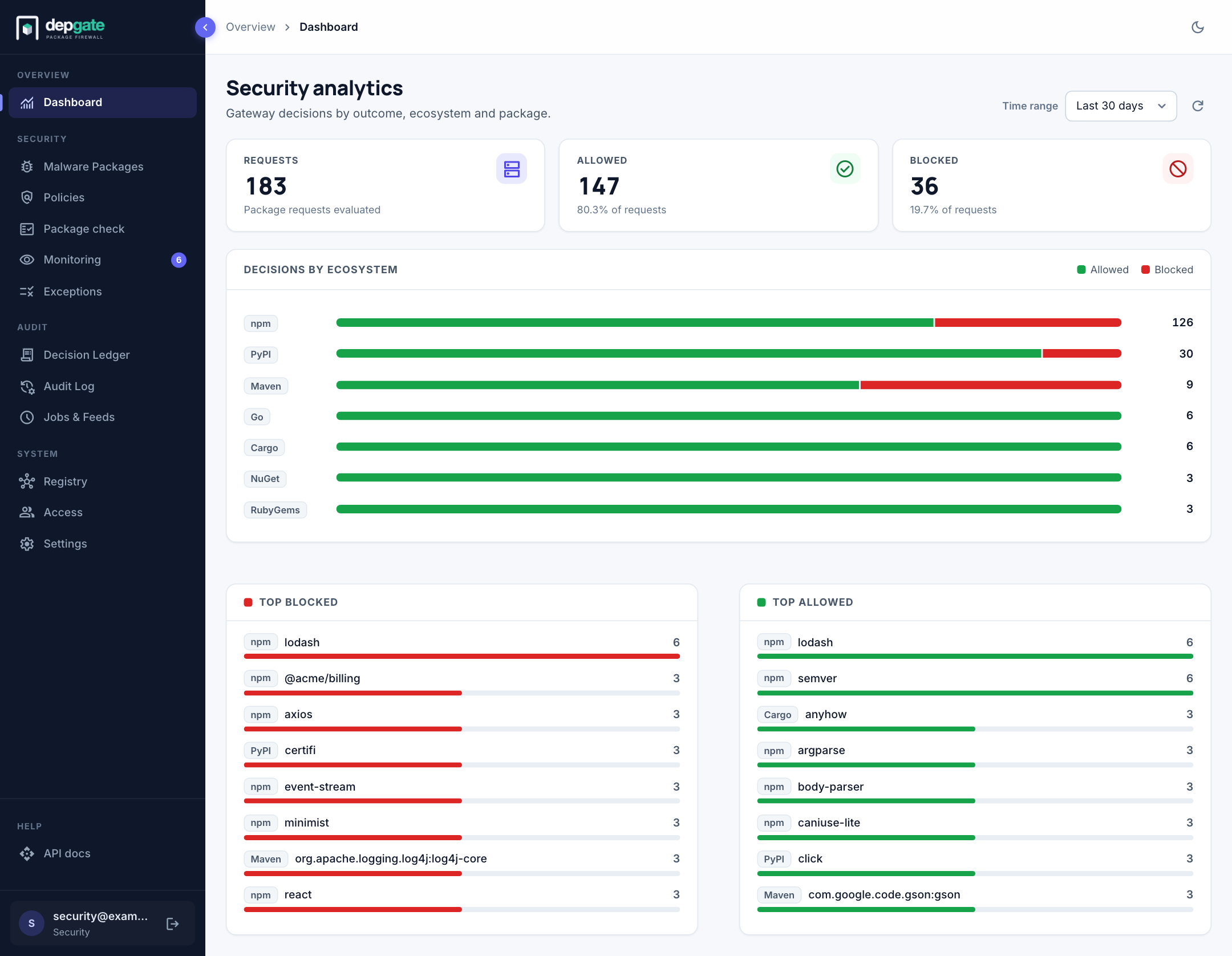Click the Access people icon

(x=27, y=512)
